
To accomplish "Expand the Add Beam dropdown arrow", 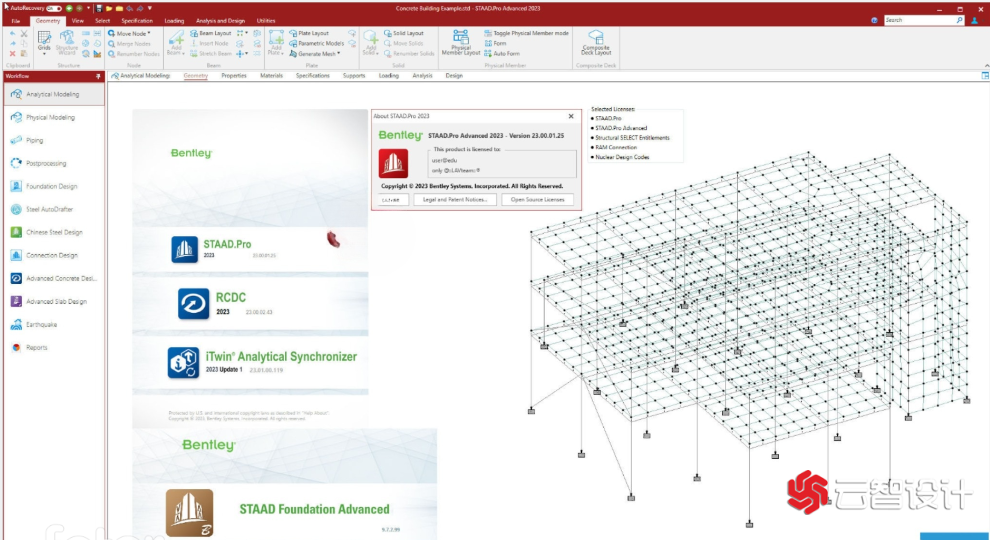I will [x=184, y=54].
